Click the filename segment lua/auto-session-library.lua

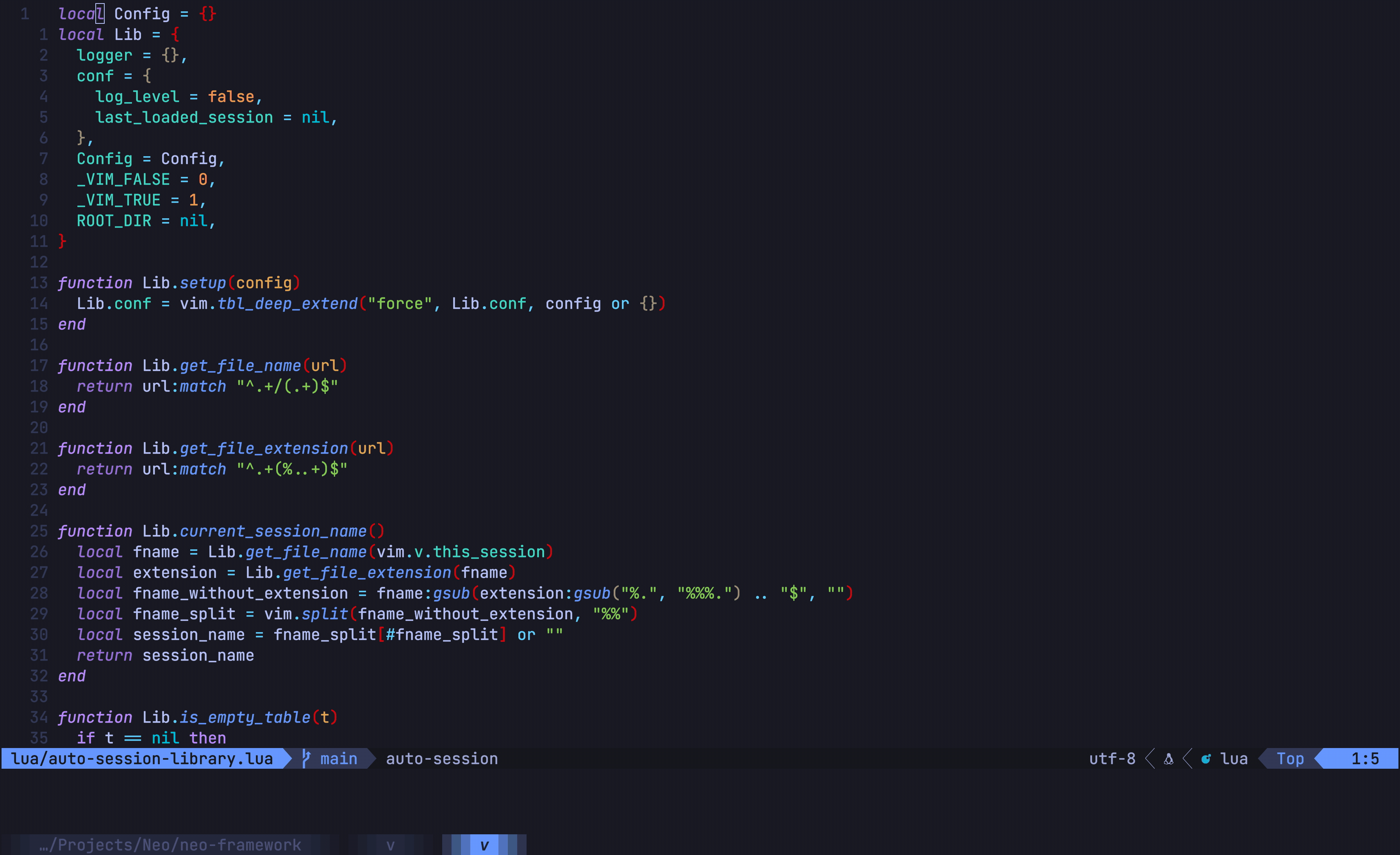(x=142, y=759)
